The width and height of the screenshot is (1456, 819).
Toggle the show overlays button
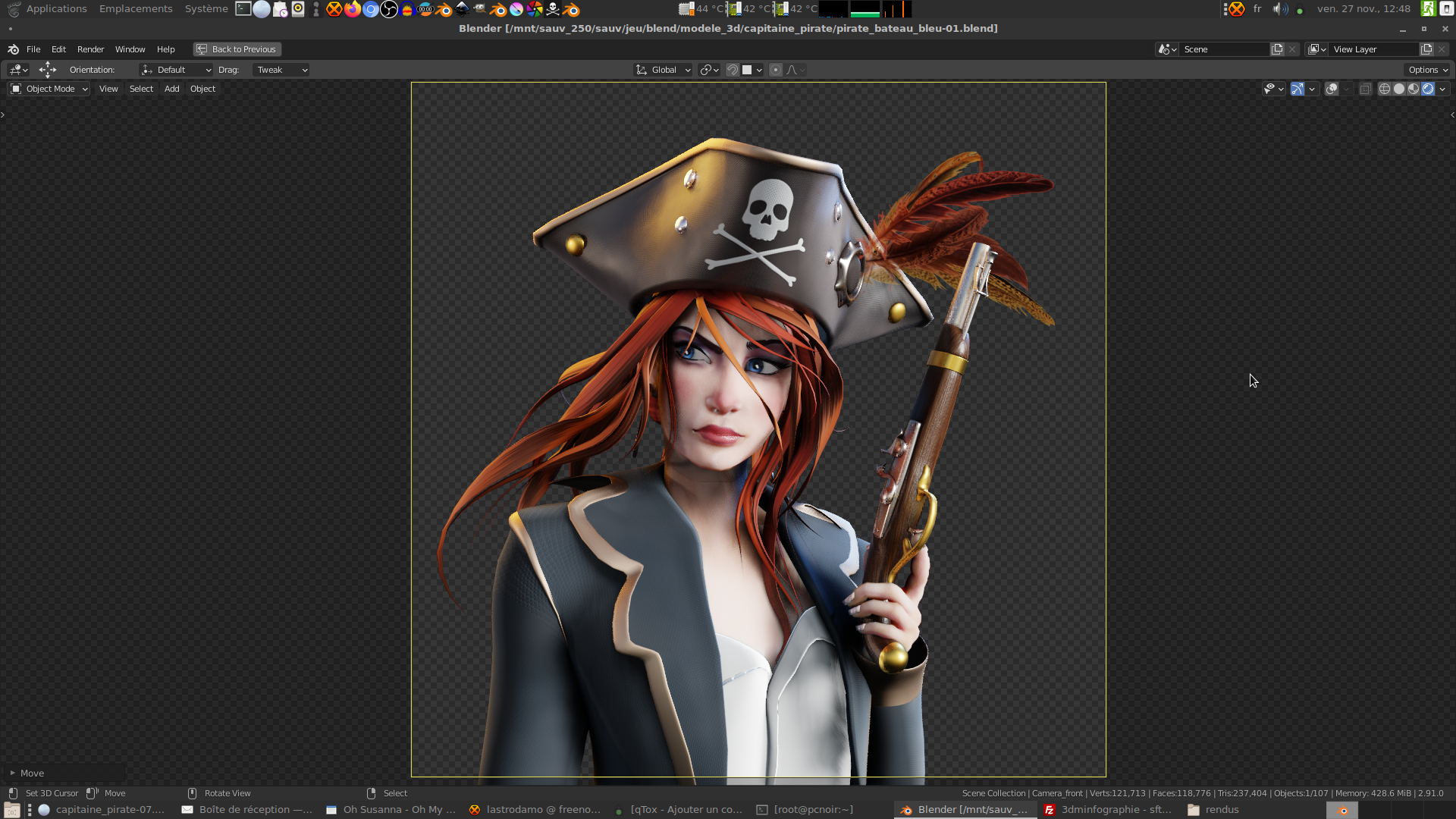pos(1332,89)
